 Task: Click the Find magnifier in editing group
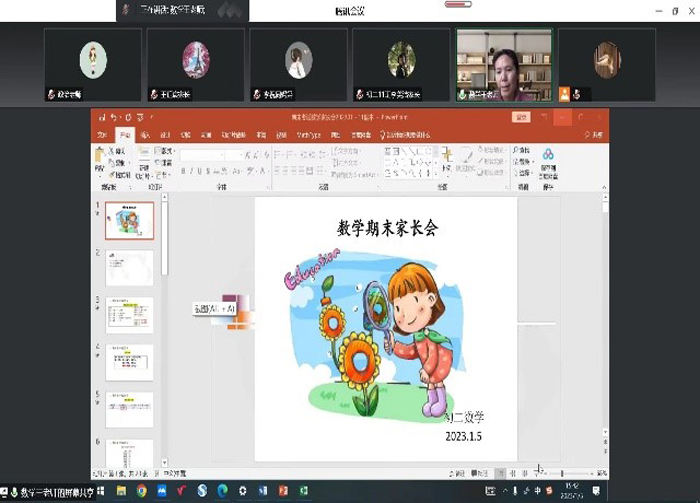[x=521, y=150]
